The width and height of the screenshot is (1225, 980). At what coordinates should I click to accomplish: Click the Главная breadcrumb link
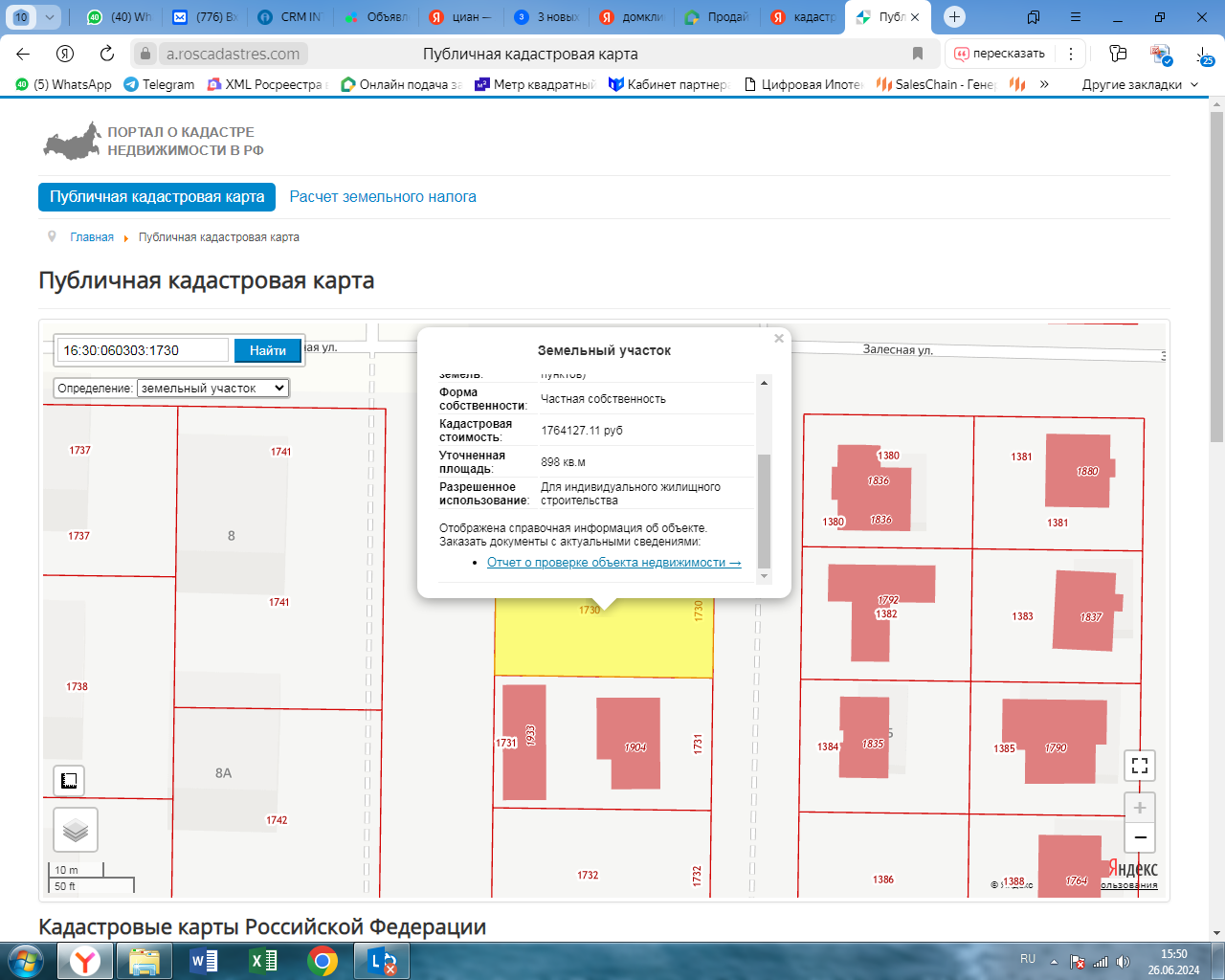point(92,237)
